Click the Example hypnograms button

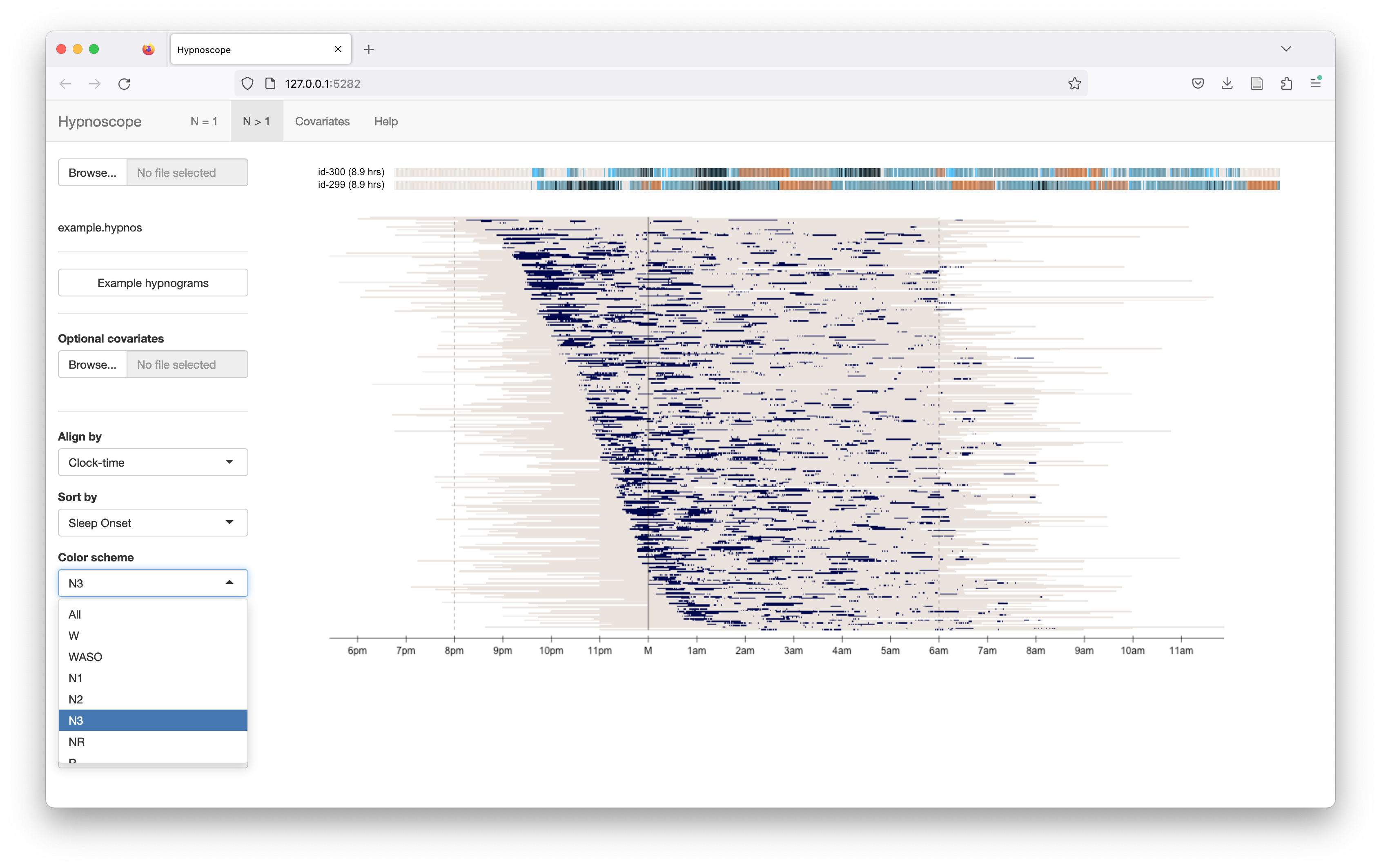[x=153, y=283]
